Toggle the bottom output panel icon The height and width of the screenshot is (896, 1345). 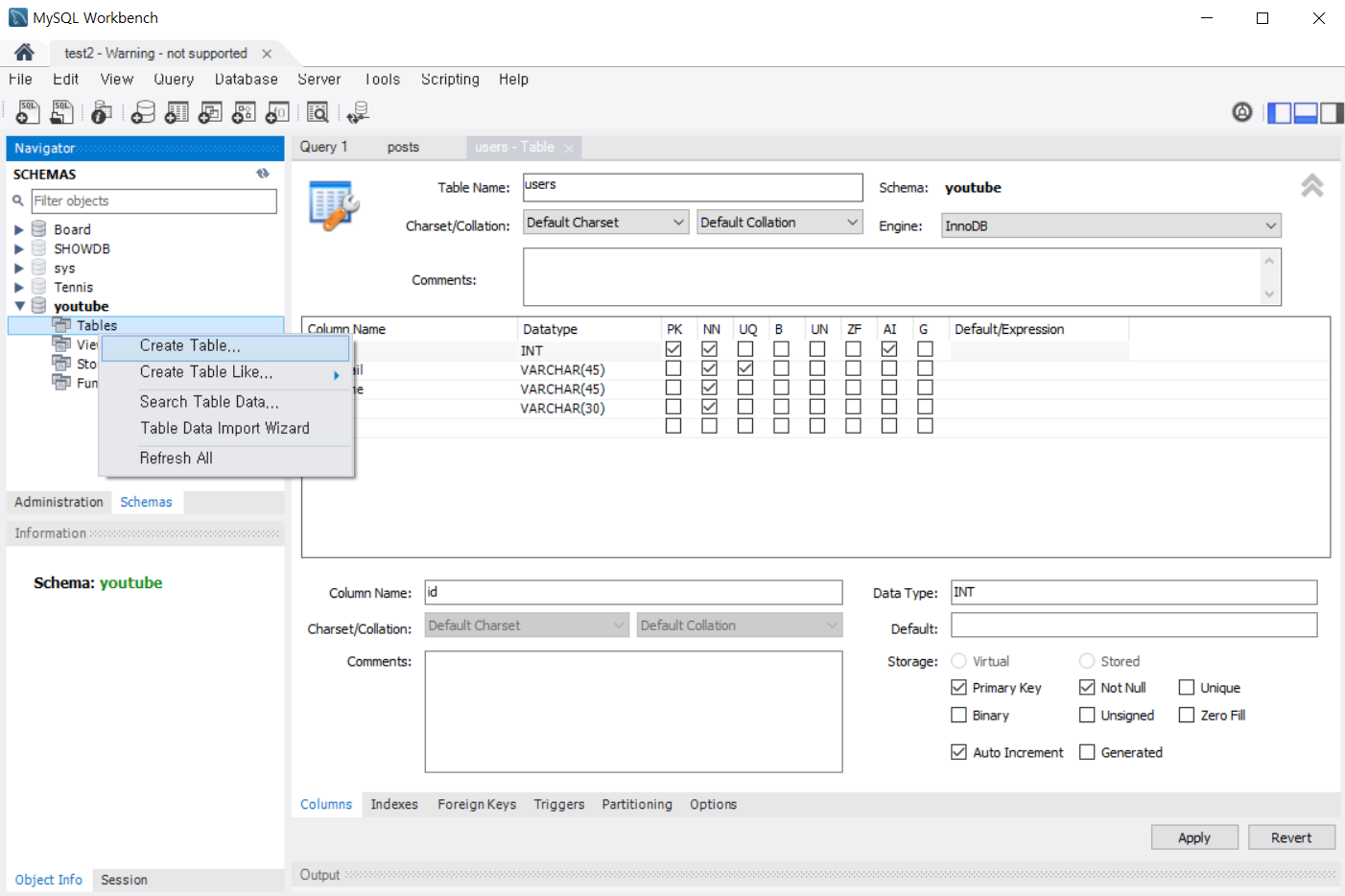point(1306,113)
